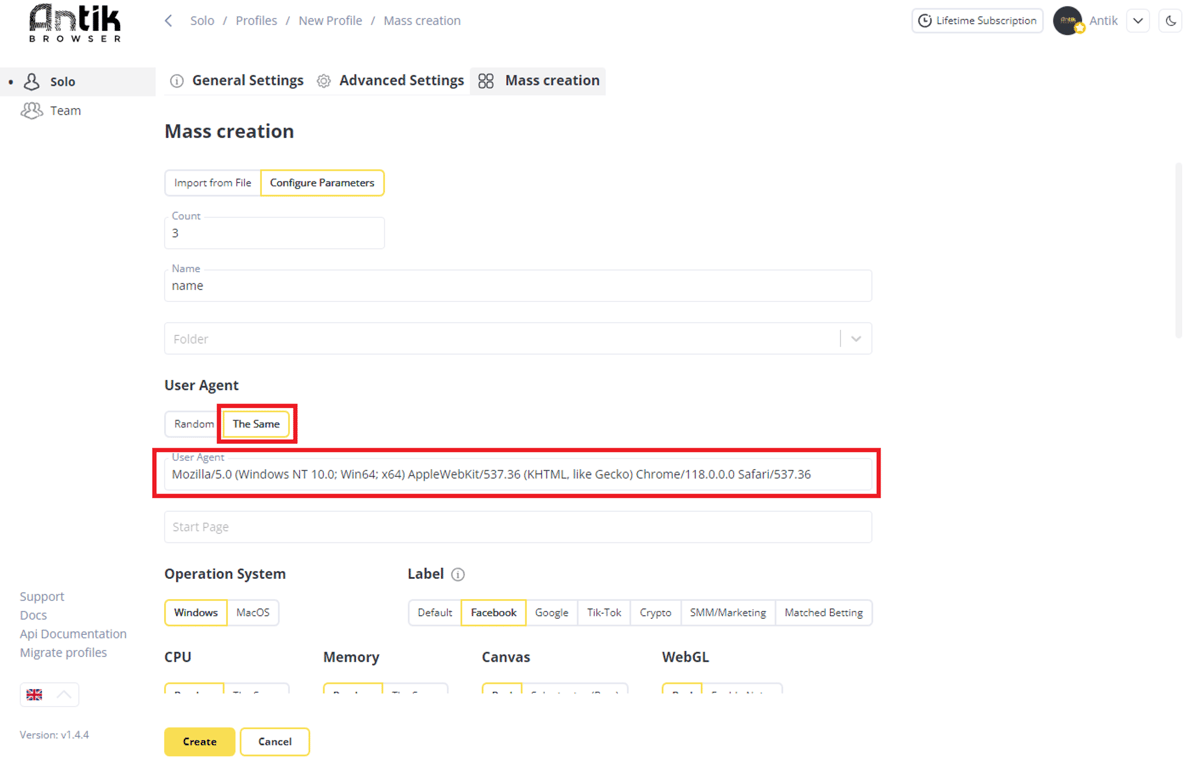Focus the Count input field
This screenshot has width=1193, height=768.
275,233
